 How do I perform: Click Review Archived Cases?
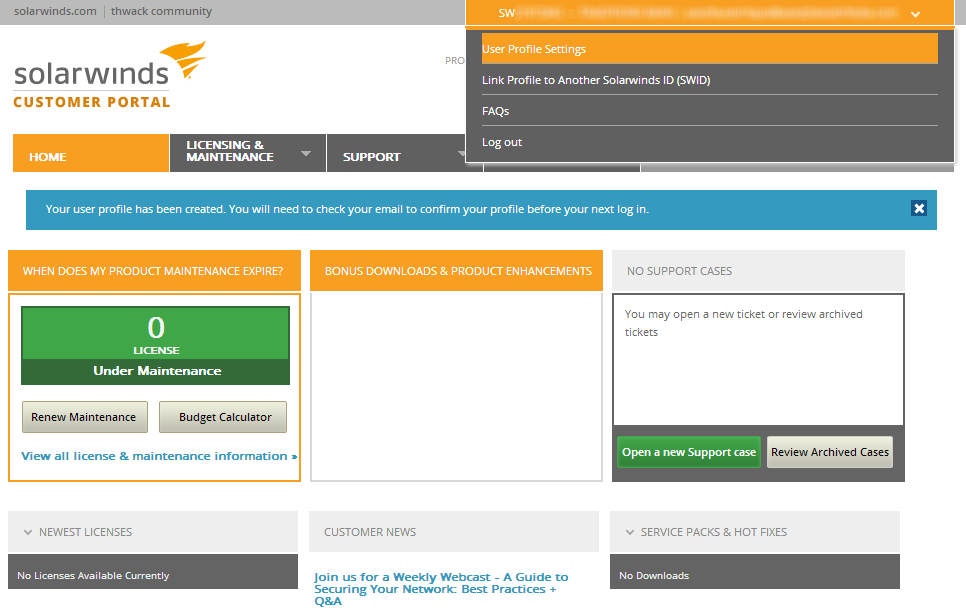[x=829, y=451]
